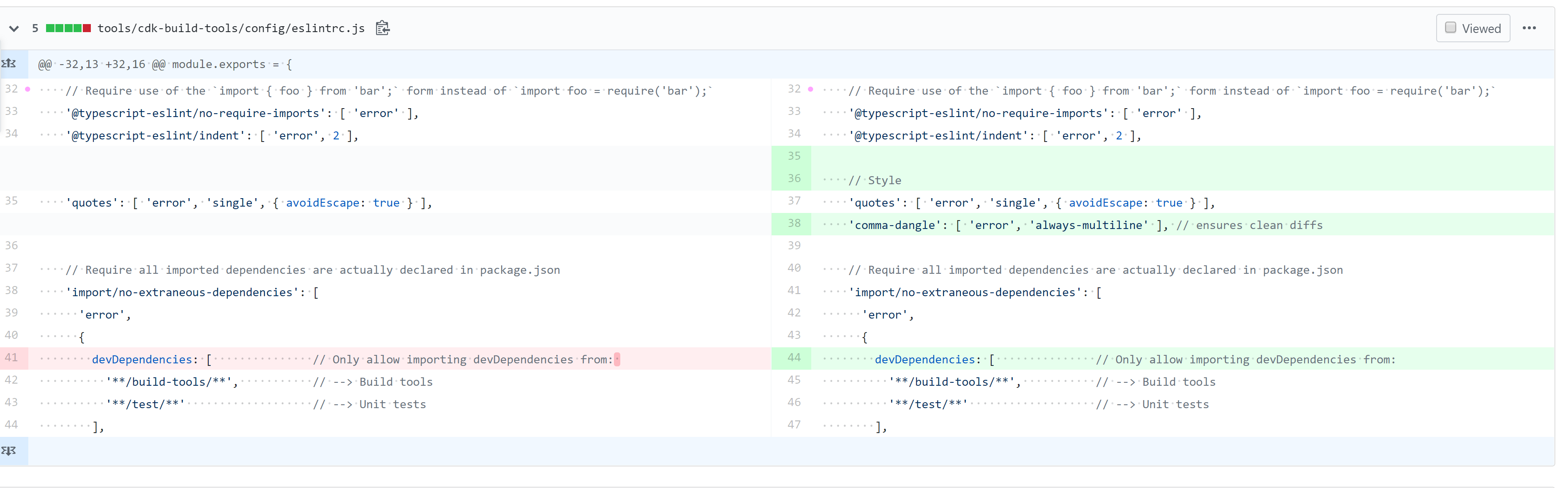Click the highlighted trailing whitespace on deleted line 41
Image resolution: width=1568 pixels, height=488 pixels.
pos(616,360)
